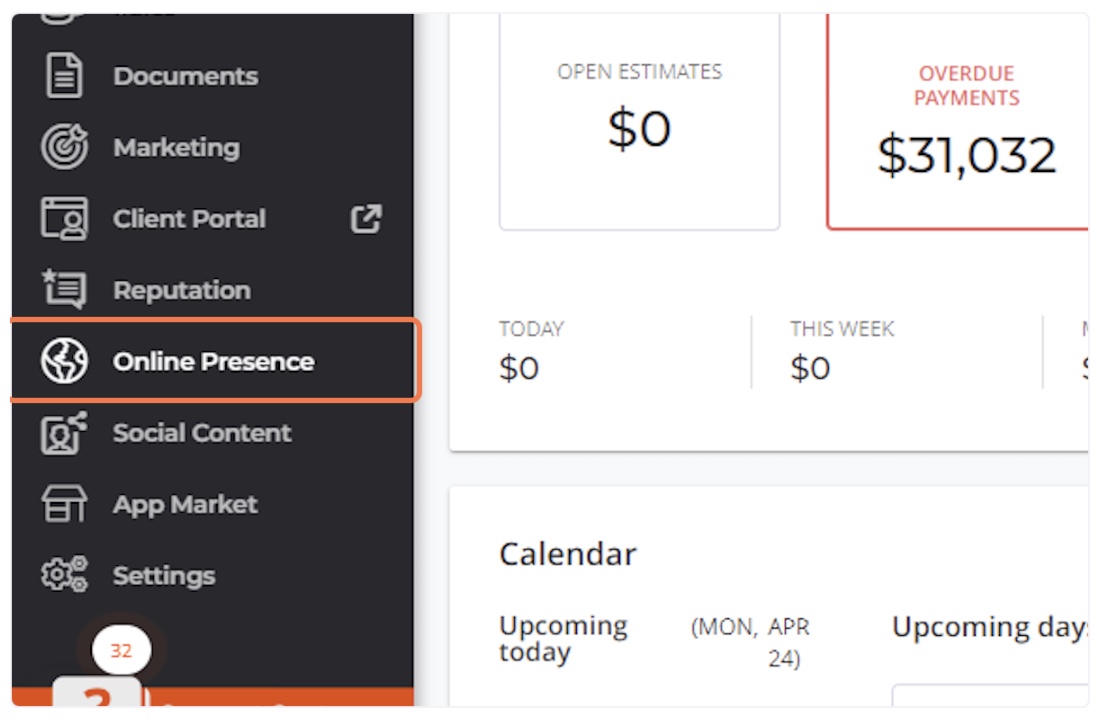Select the This Week revenue figure

810,368
